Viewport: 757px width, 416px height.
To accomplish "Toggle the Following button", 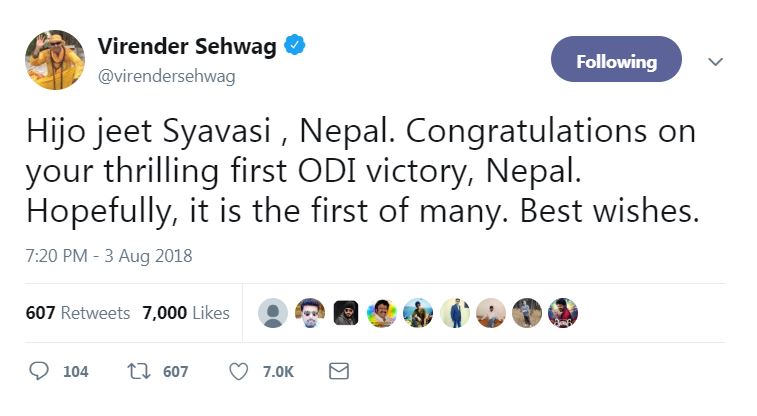I will click(616, 61).
